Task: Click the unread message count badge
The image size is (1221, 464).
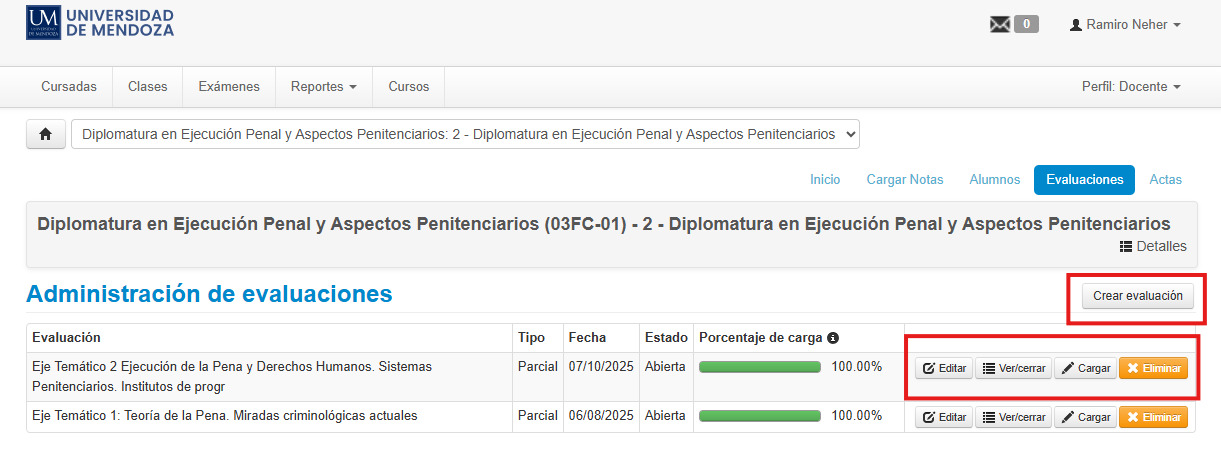Action: click(1026, 24)
